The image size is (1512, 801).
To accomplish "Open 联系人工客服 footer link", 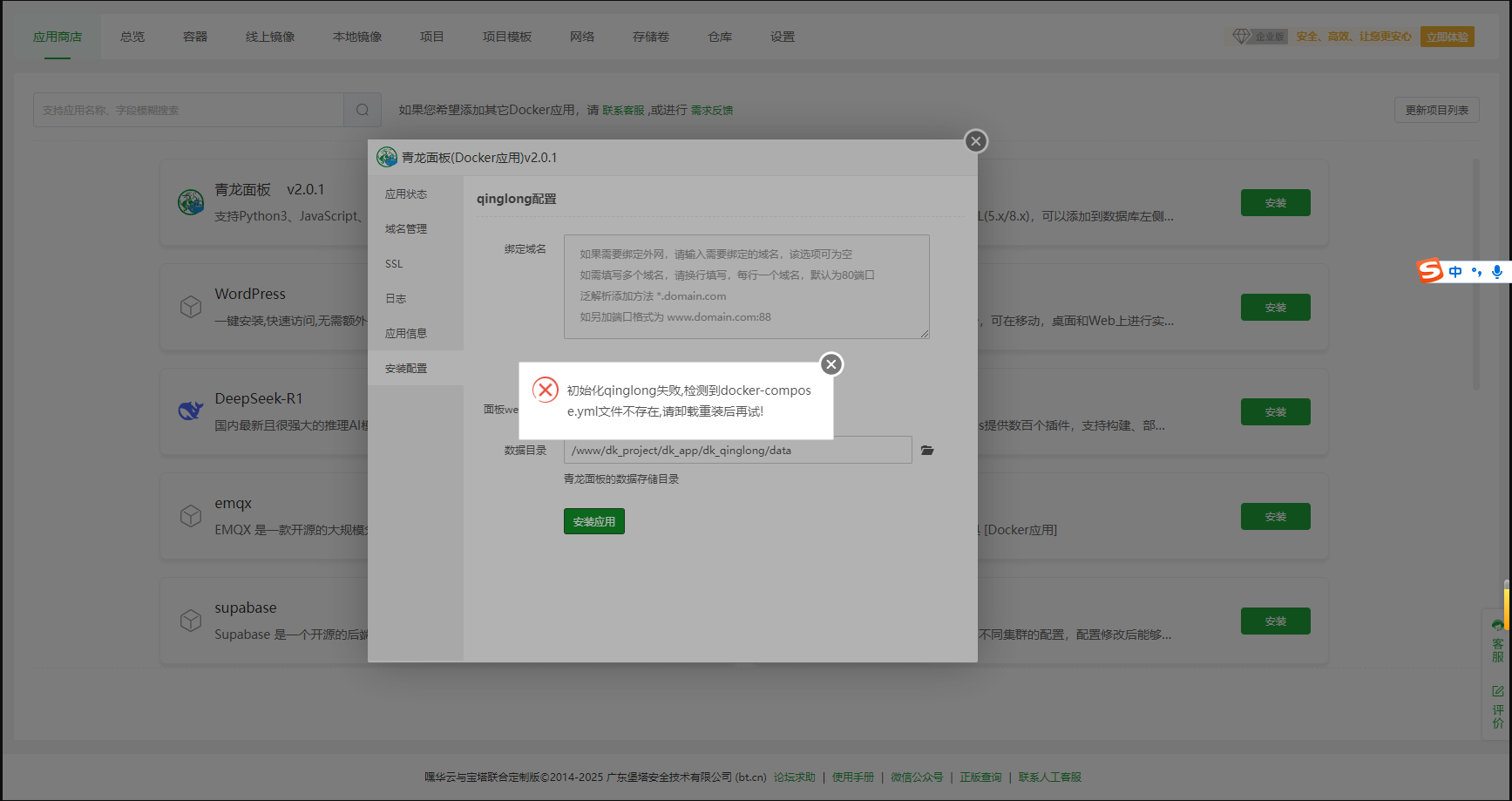I will tap(1050, 777).
